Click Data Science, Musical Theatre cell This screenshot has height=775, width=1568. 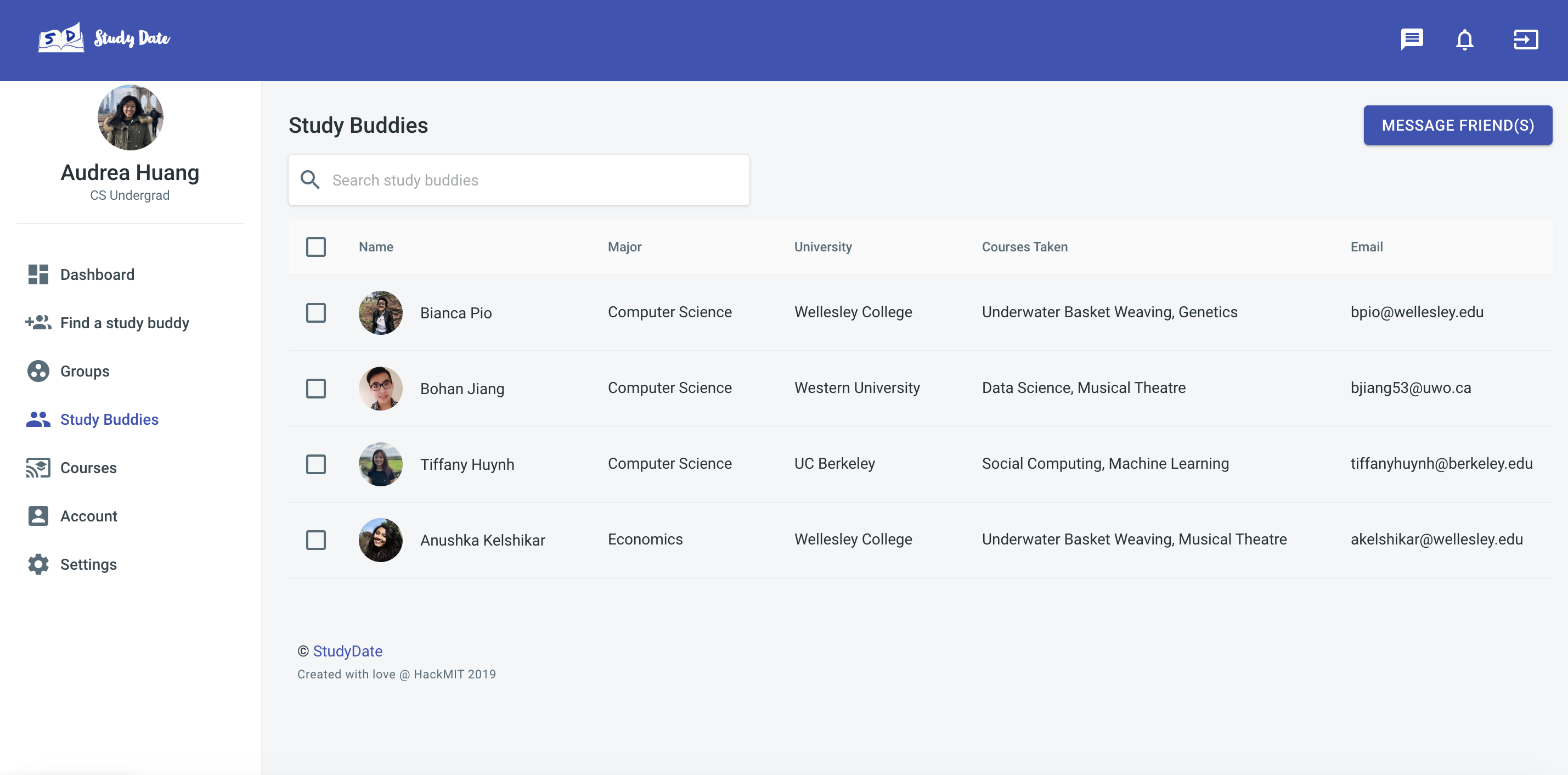pos(1083,388)
